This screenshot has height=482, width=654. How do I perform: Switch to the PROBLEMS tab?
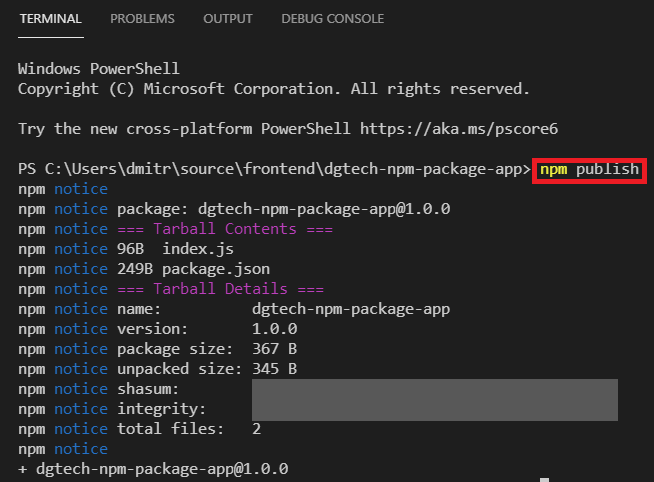pyautogui.click(x=142, y=19)
